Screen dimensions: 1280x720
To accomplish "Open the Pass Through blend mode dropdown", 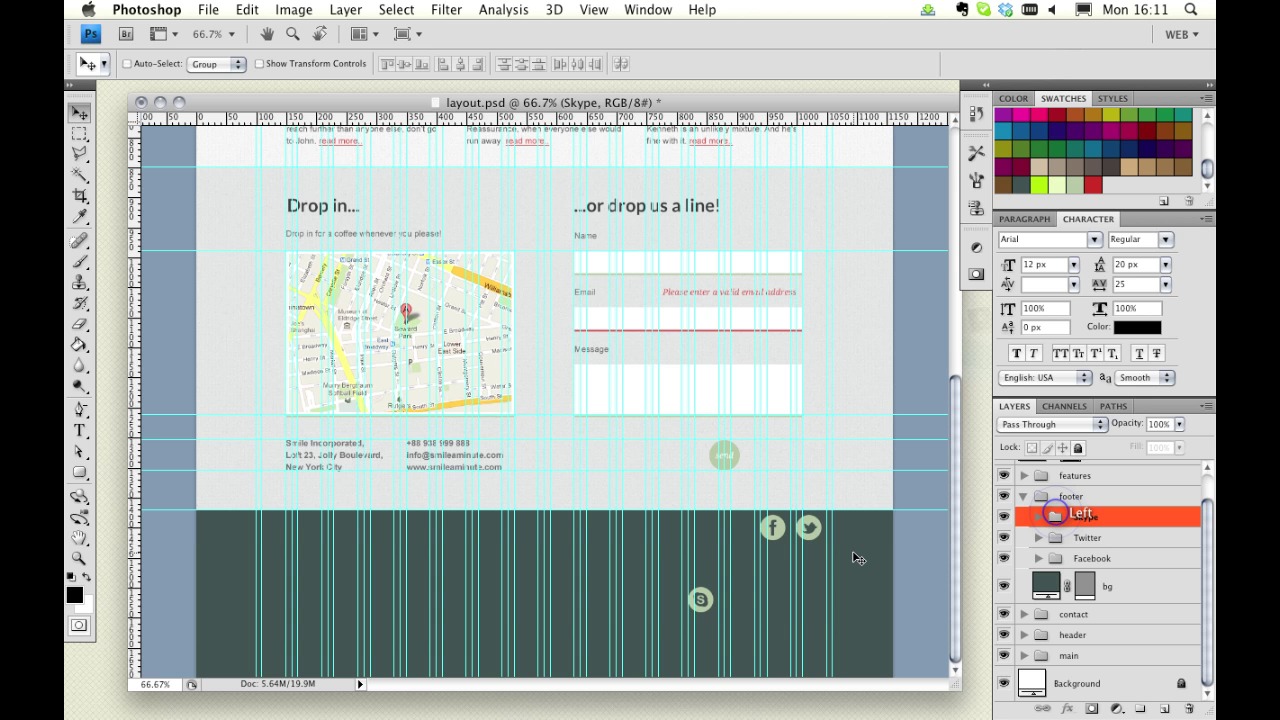I will click(x=1052, y=424).
